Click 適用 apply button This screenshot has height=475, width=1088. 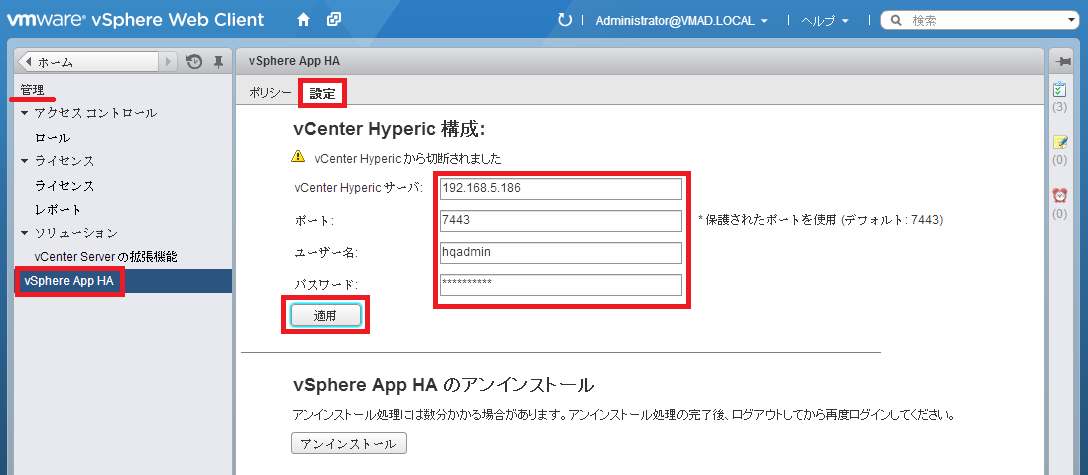tap(325, 315)
